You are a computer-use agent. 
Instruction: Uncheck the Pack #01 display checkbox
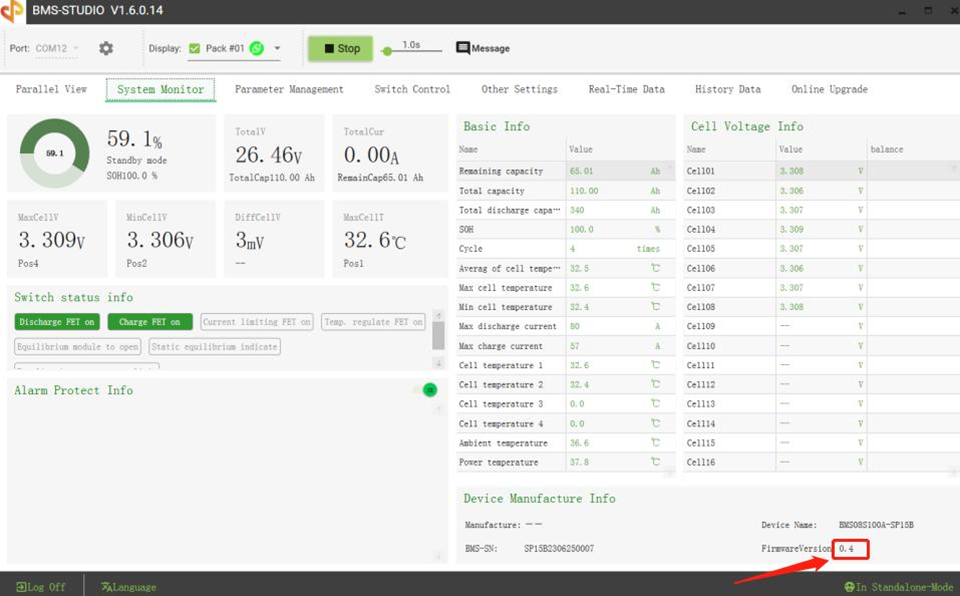click(x=193, y=46)
